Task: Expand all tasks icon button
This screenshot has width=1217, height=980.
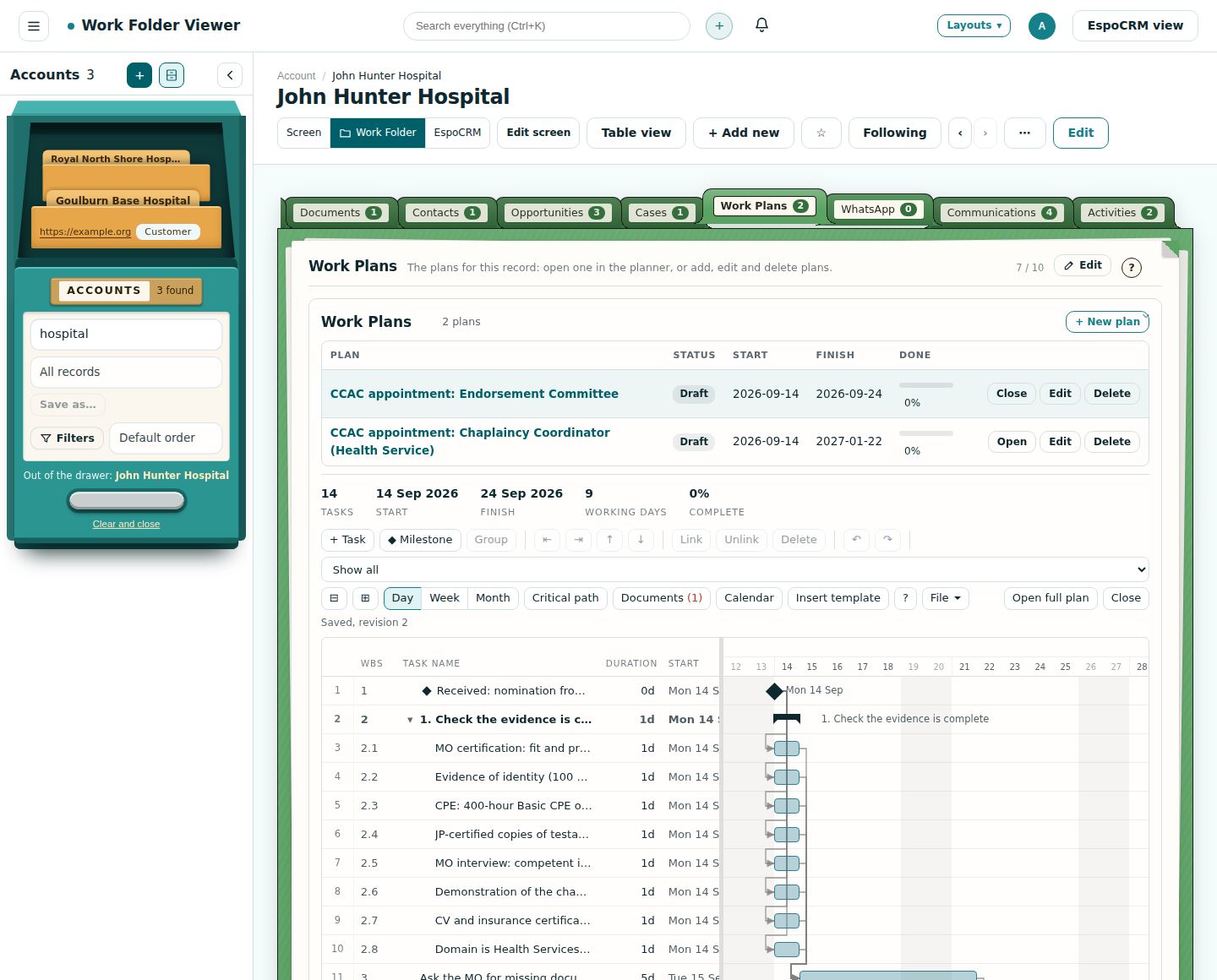Action: pyautogui.click(x=365, y=598)
